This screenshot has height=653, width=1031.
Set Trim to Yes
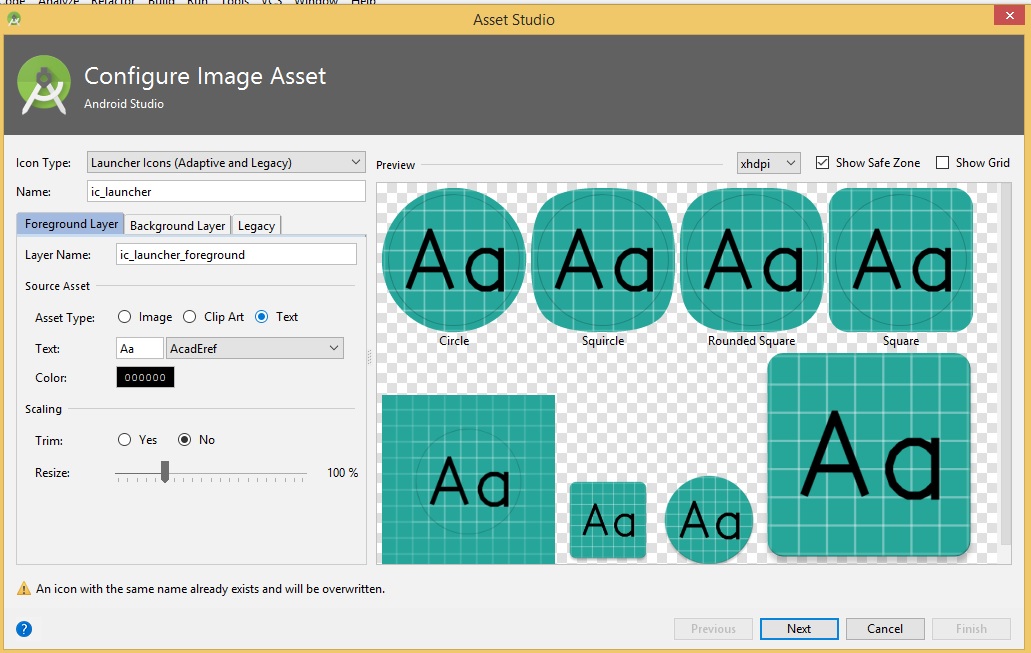(125, 440)
